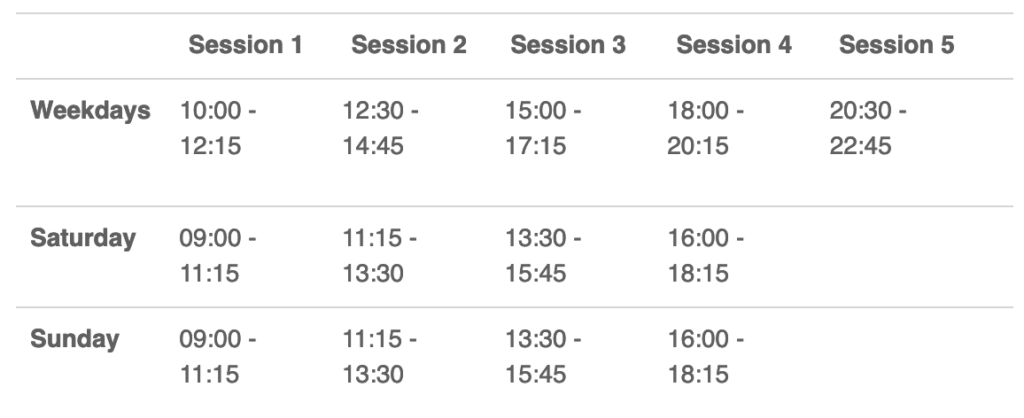Select the Session 1 column header

[246, 45]
